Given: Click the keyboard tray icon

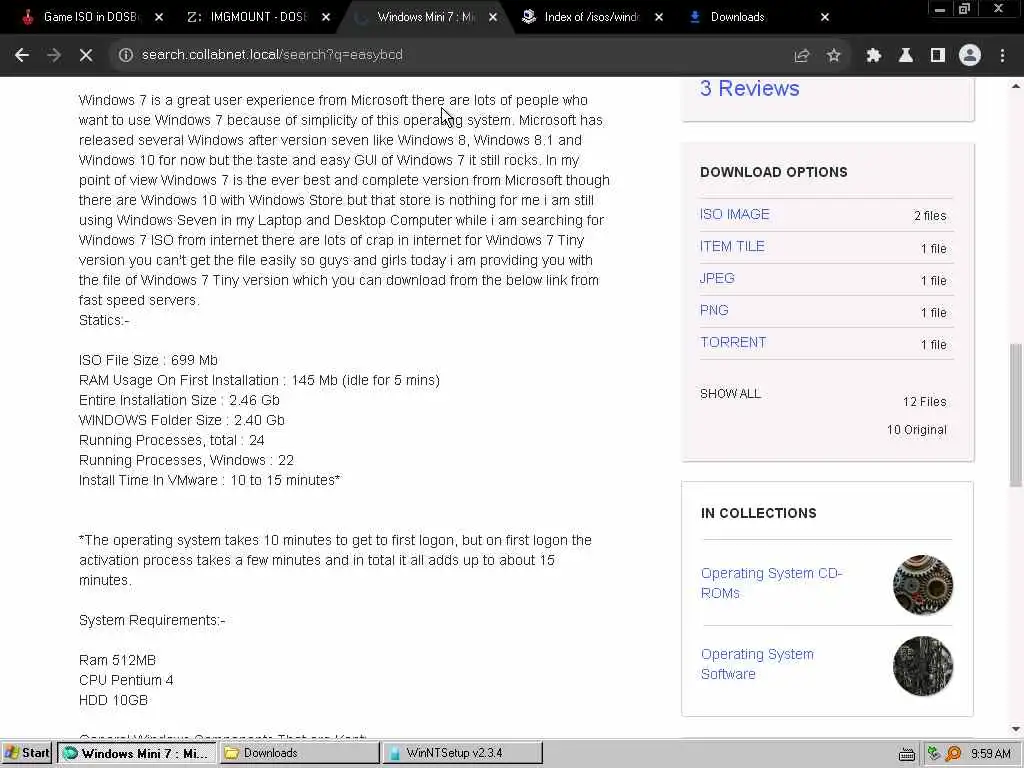Looking at the screenshot, I should (906, 754).
